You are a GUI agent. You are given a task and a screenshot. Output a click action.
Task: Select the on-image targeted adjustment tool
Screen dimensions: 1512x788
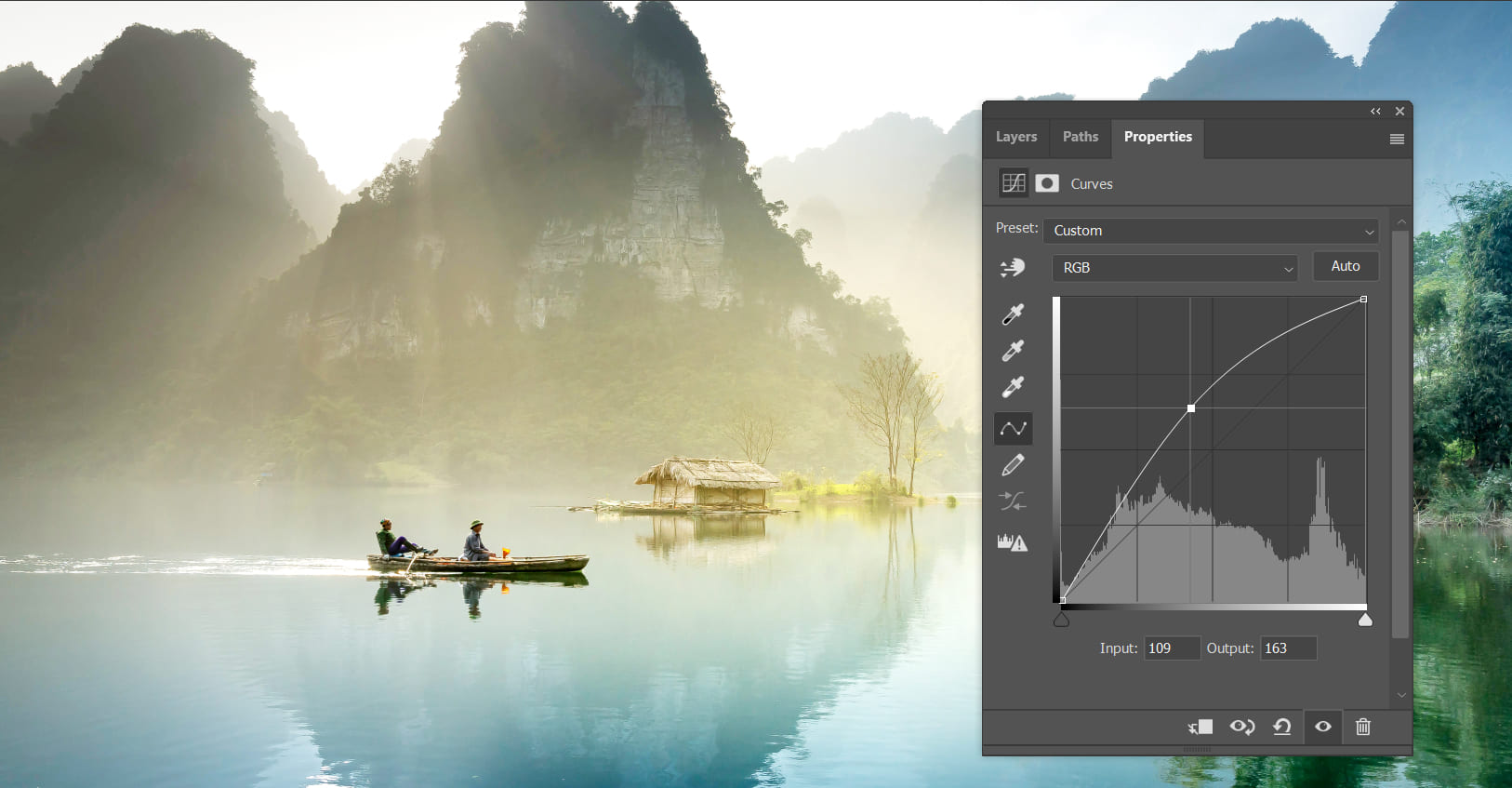(1013, 268)
